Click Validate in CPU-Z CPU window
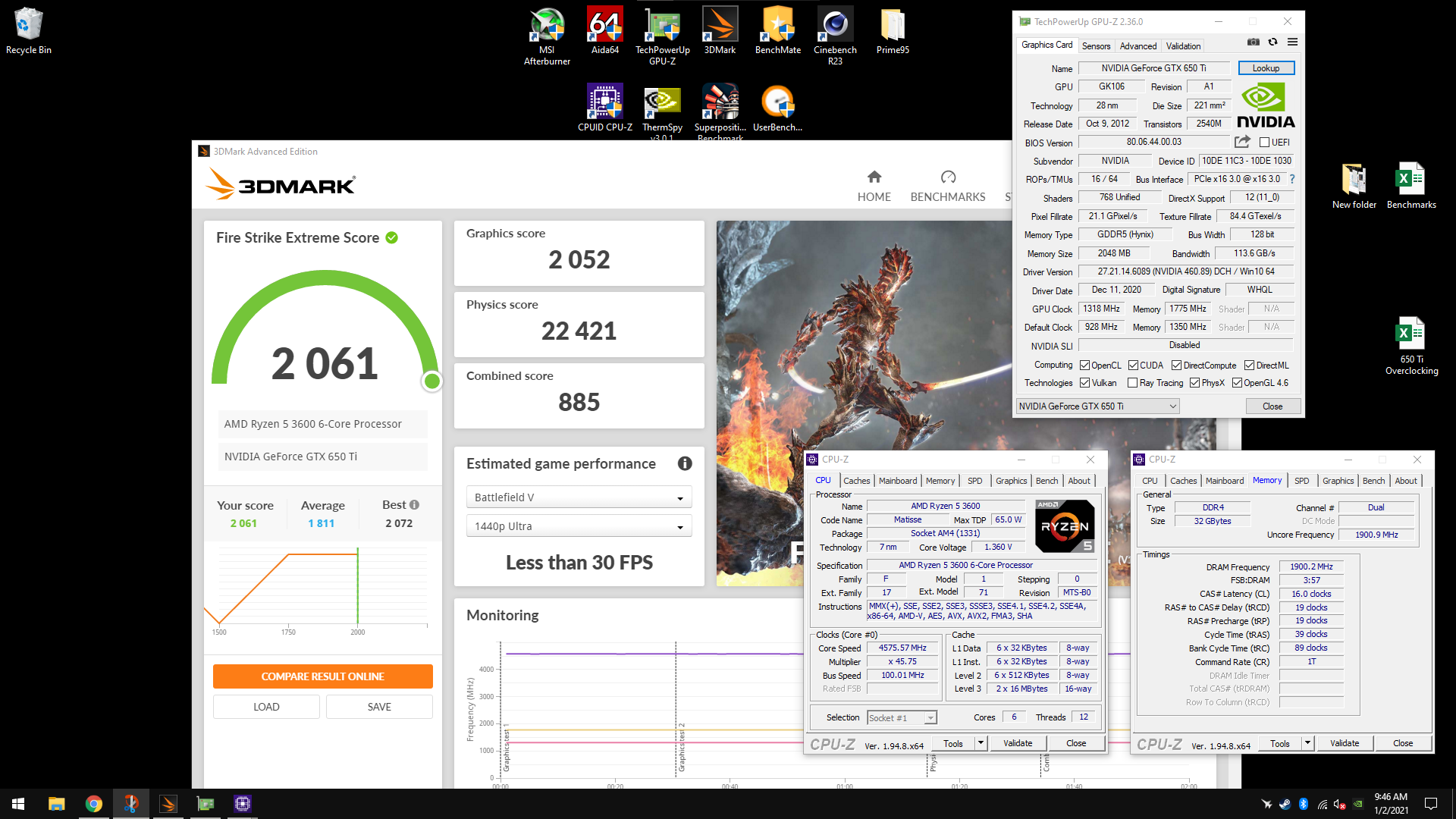 [x=1018, y=743]
